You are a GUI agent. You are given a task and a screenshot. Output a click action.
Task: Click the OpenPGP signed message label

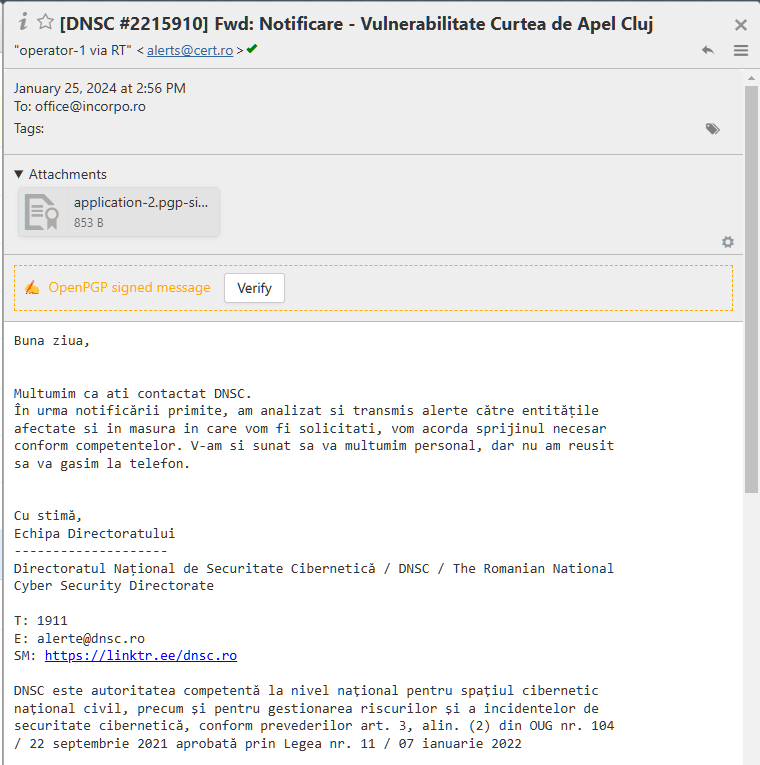(x=130, y=288)
